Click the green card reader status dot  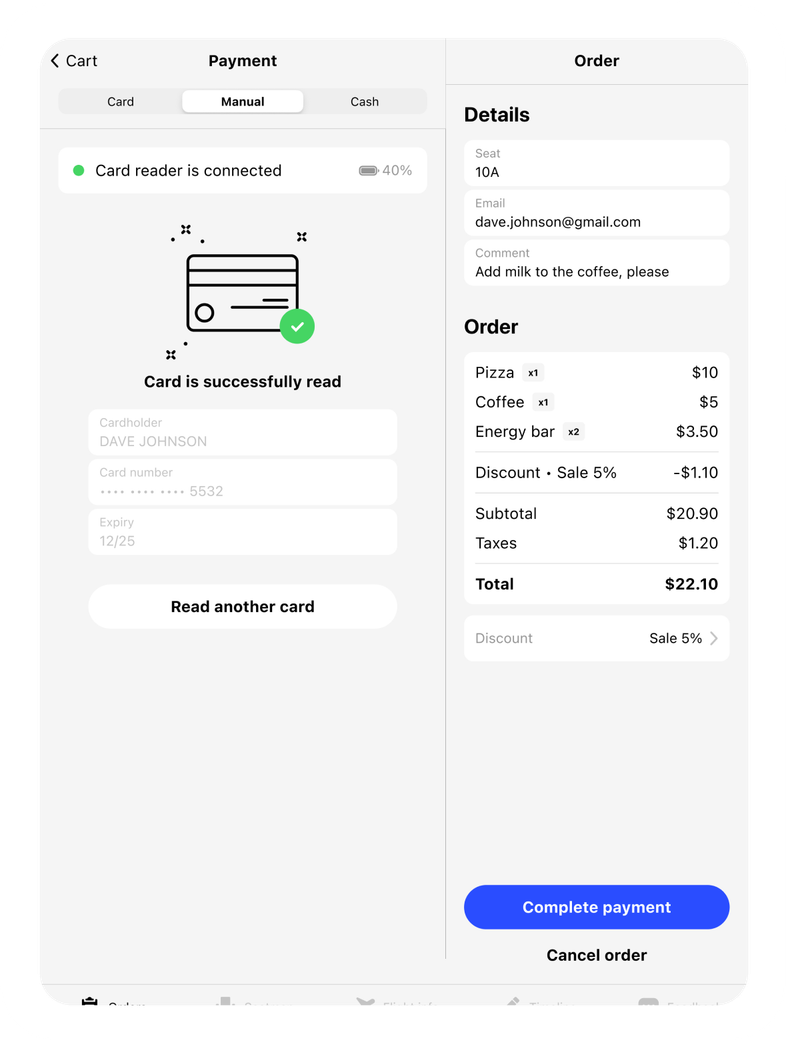tap(78, 171)
